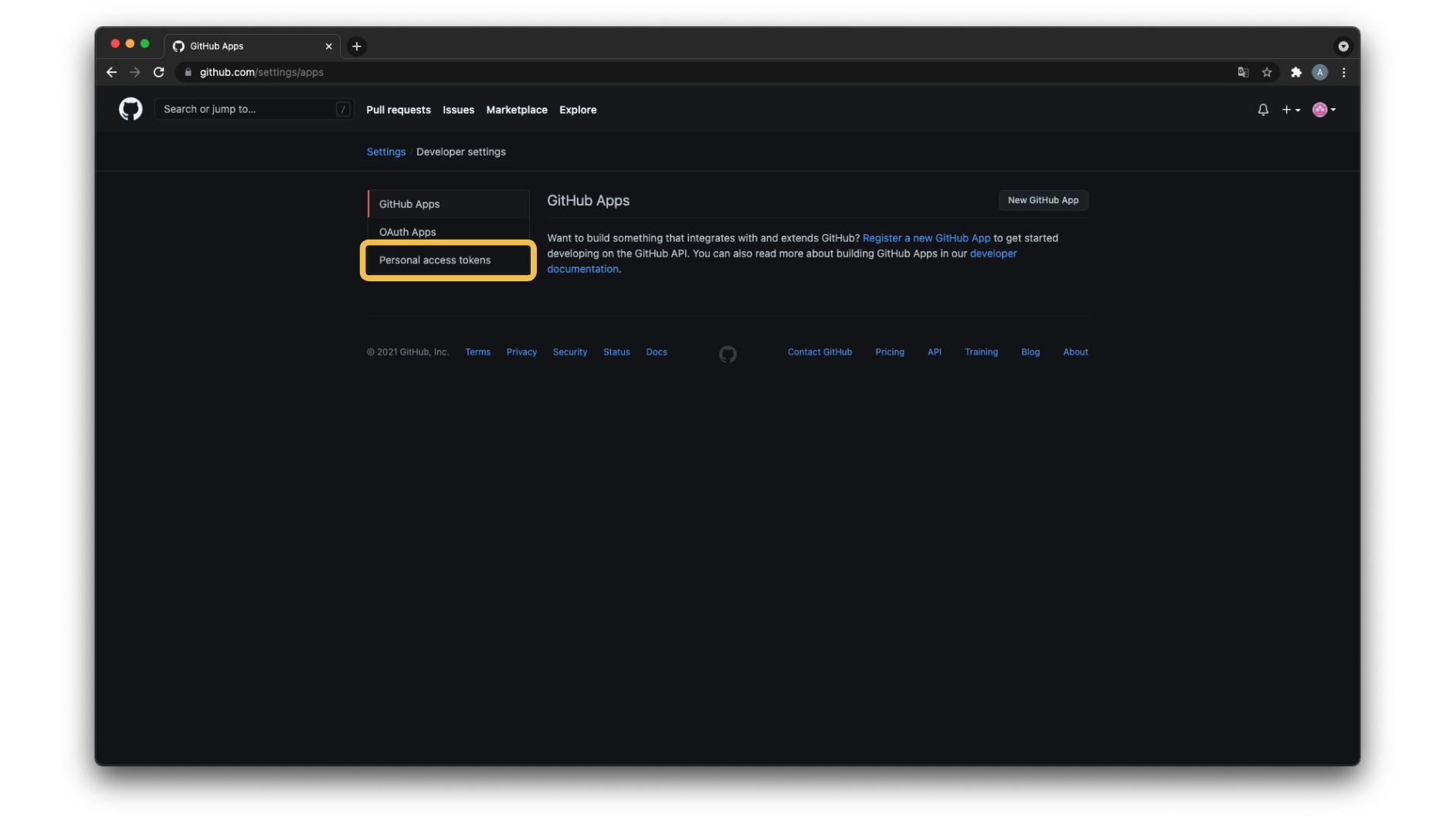
Task: Click the address bar URL
Action: click(261, 72)
